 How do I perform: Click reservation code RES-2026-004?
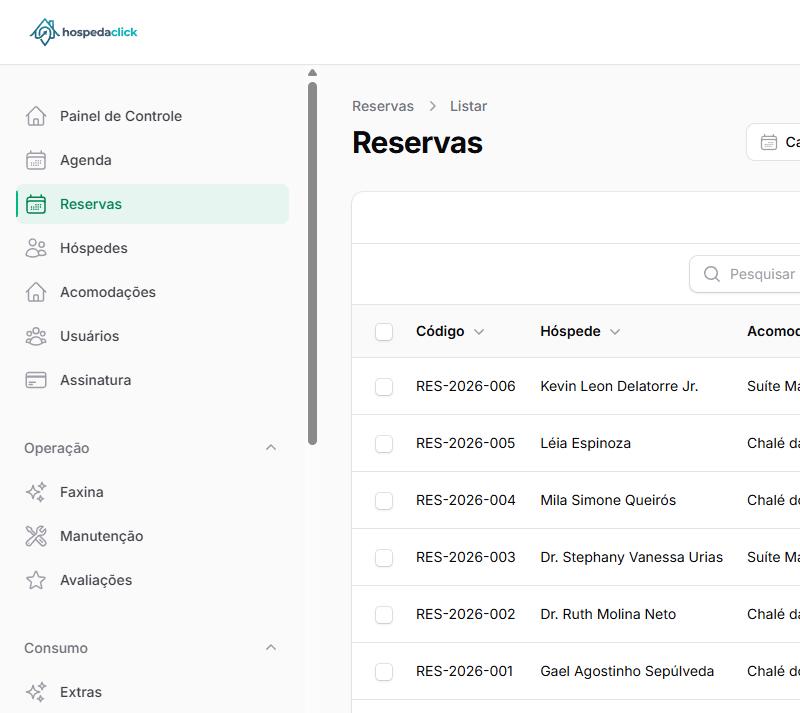(465, 500)
